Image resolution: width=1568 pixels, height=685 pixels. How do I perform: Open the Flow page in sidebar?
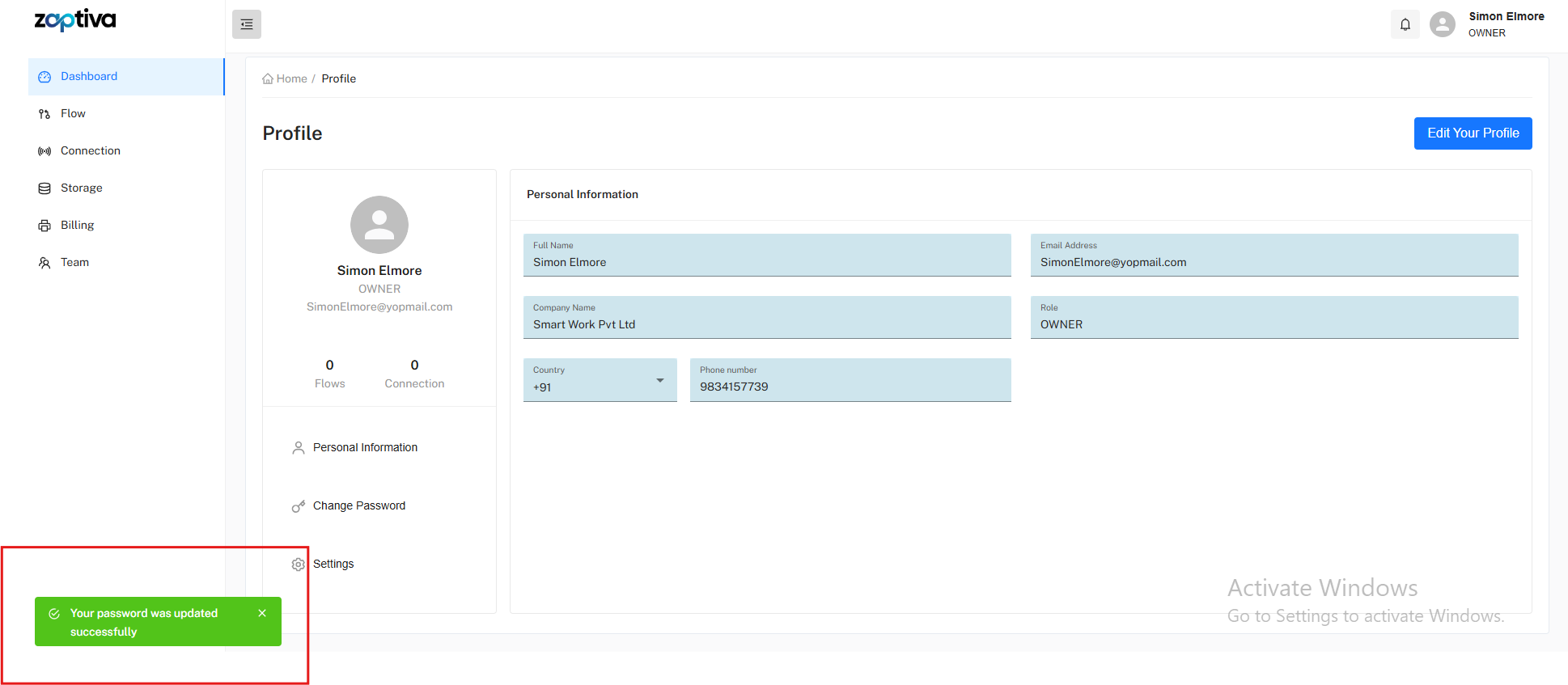[x=73, y=114]
